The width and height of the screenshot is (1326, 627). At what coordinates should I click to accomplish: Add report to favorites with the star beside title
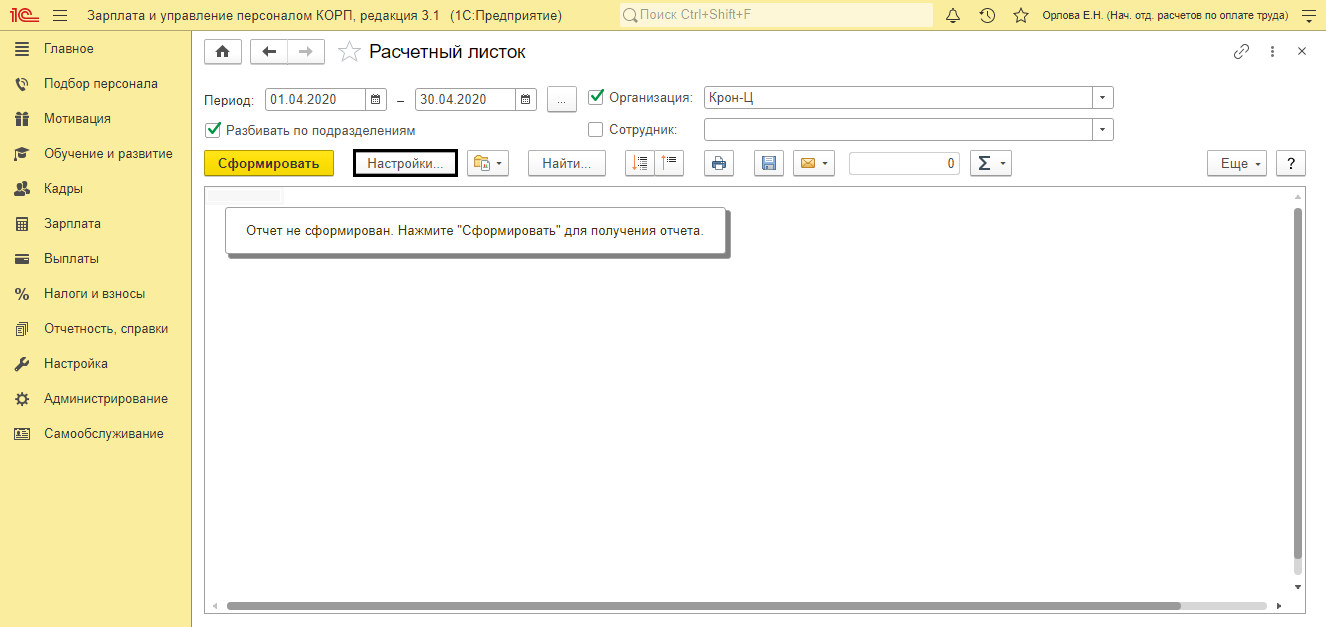pos(348,52)
